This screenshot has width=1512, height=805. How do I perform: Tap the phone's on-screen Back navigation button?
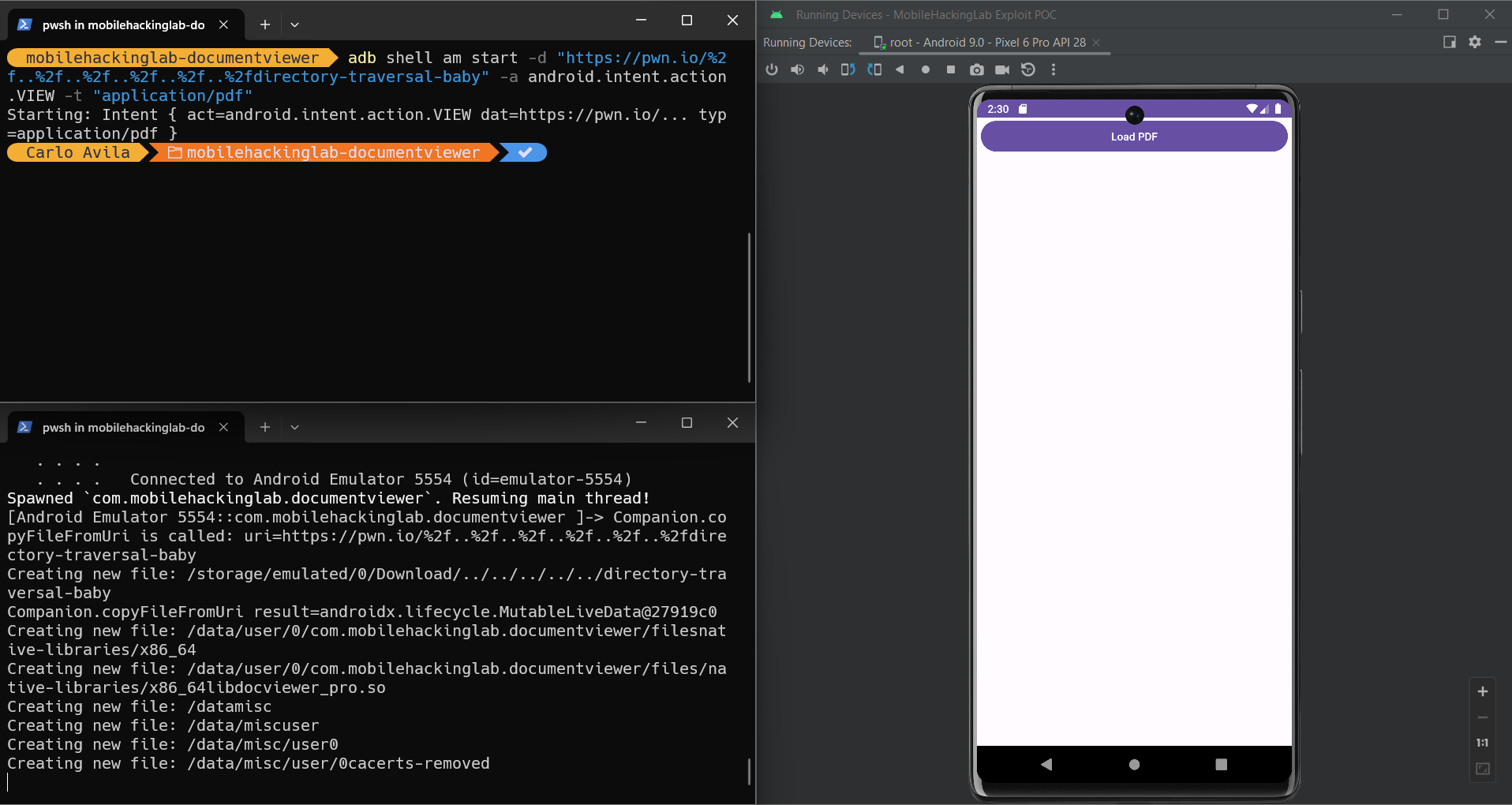click(1046, 764)
